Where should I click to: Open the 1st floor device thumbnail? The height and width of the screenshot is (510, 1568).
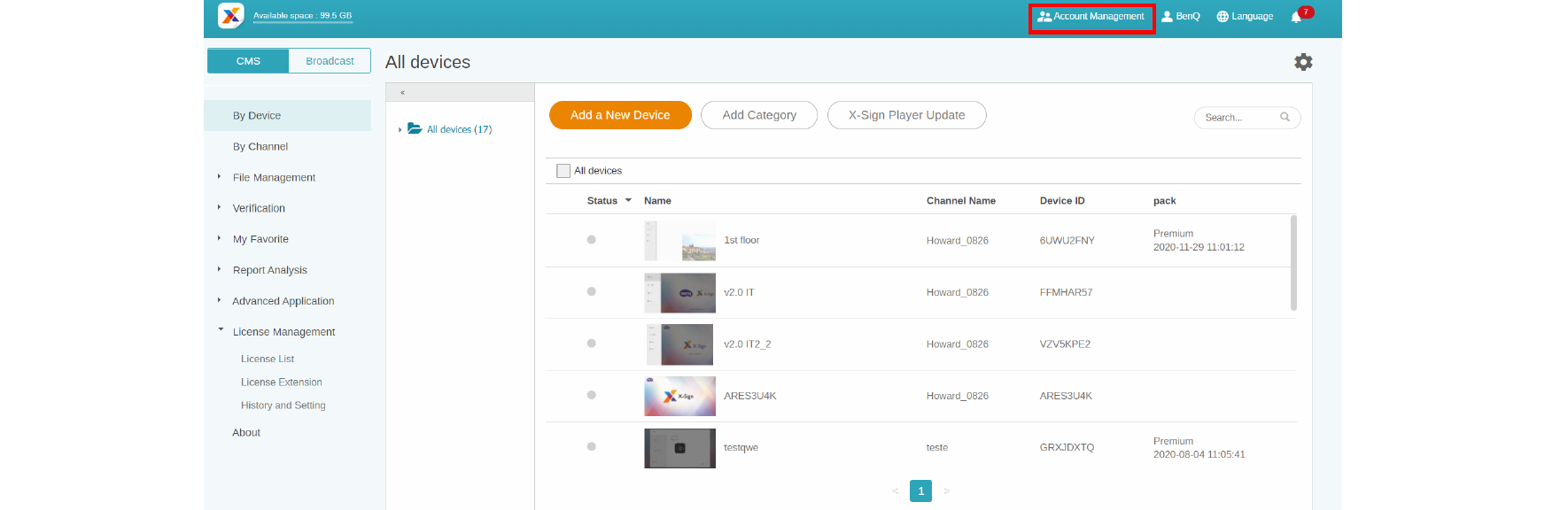pos(679,241)
